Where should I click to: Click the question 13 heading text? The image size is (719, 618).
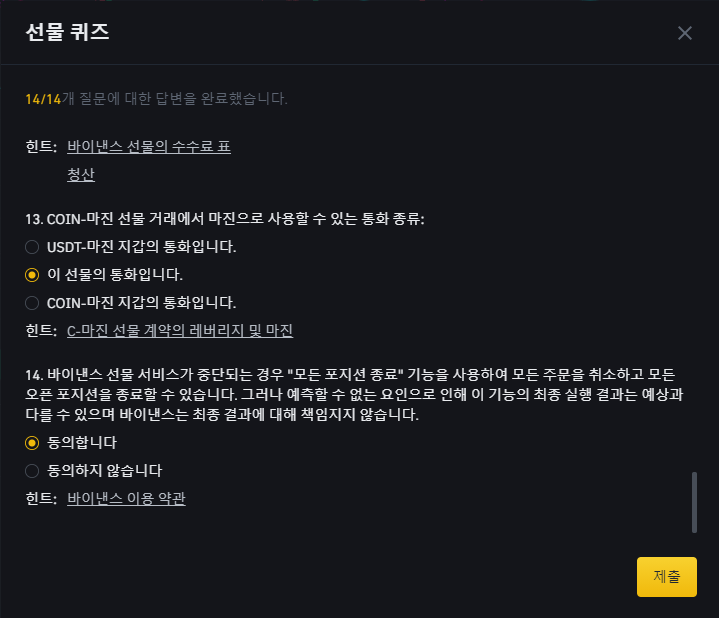coord(225,219)
